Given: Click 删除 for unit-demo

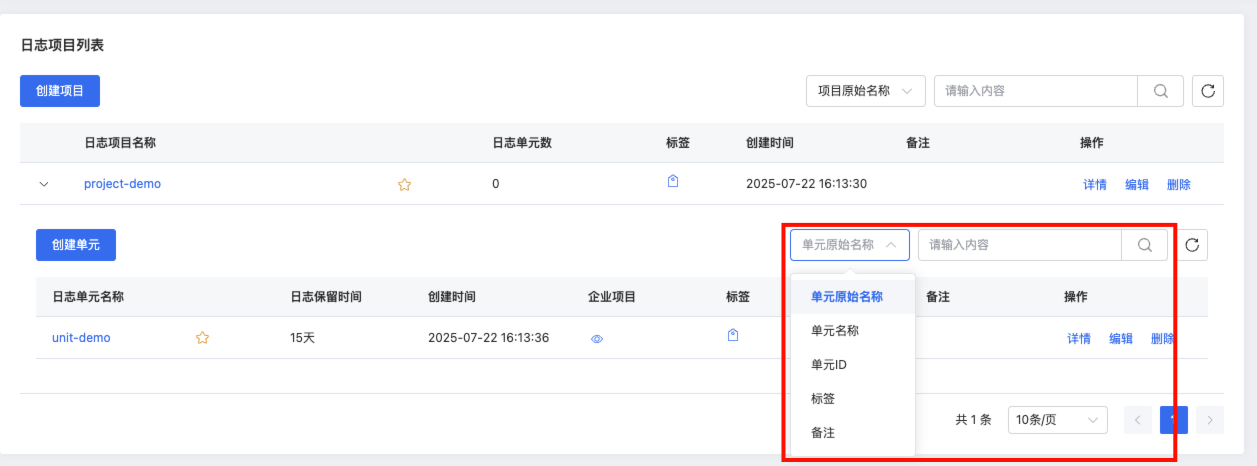Looking at the screenshot, I should pyautogui.click(x=1163, y=339).
